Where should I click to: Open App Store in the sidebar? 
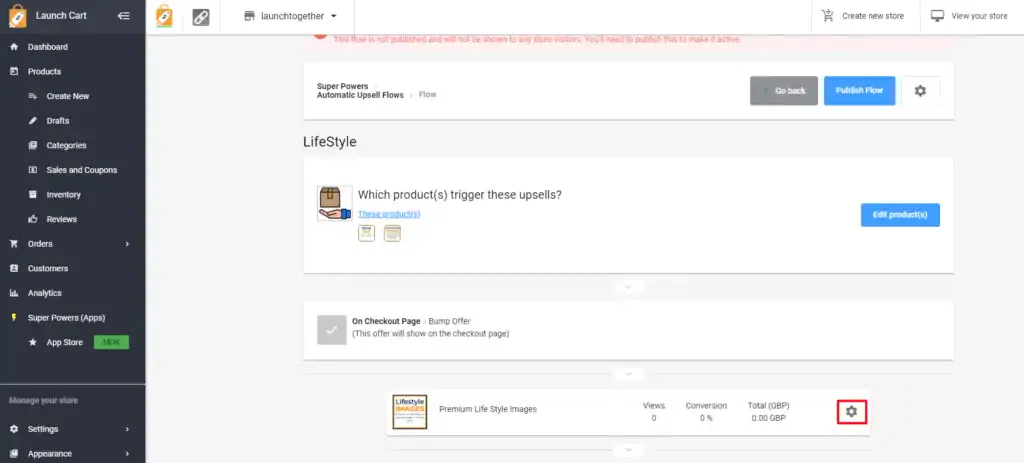point(65,342)
